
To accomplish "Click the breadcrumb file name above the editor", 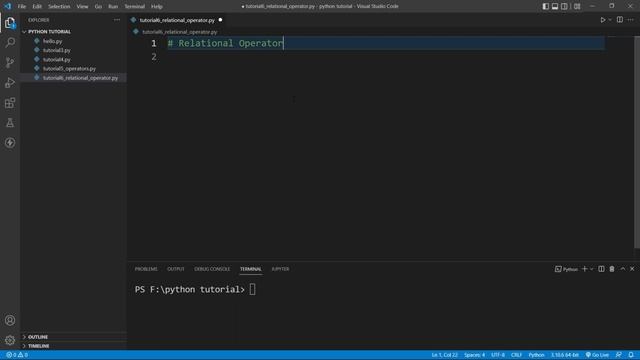I will click(x=180, y=32).
